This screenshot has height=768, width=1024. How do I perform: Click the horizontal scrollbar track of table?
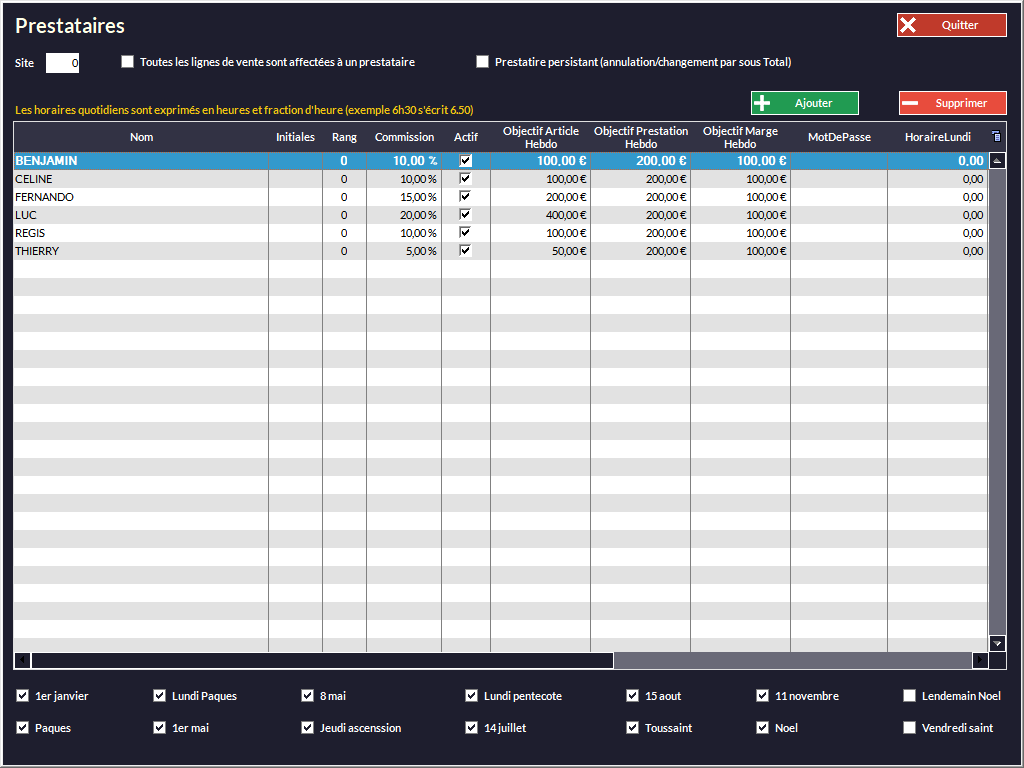pos(790,660)
